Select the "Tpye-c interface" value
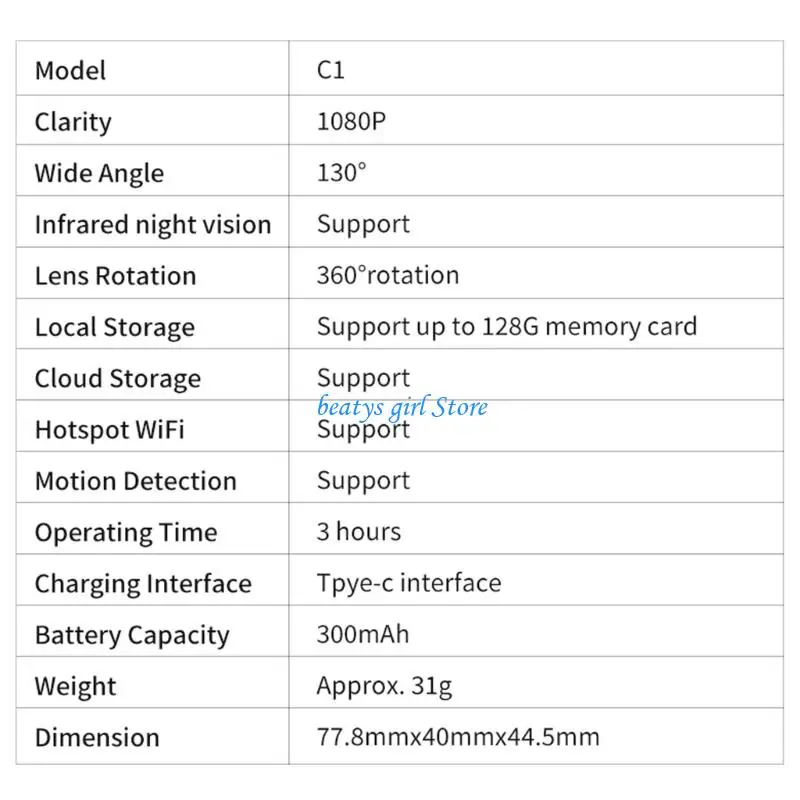 (x=409, y=583)
